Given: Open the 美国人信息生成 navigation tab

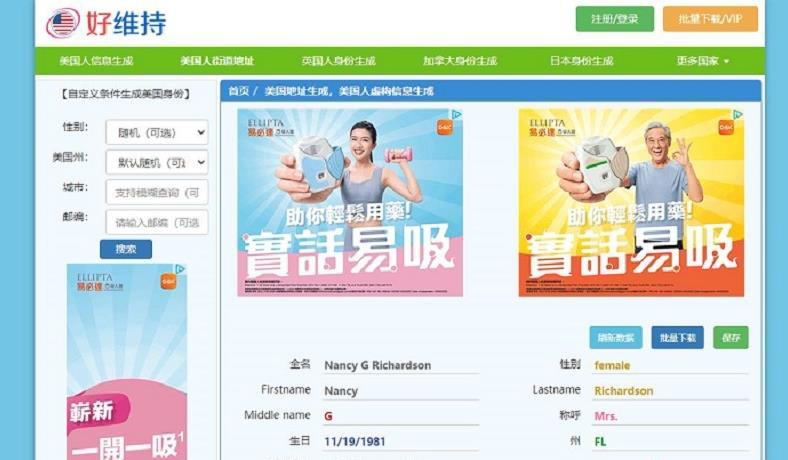Looking at the screenshot, I should [96, 61].
